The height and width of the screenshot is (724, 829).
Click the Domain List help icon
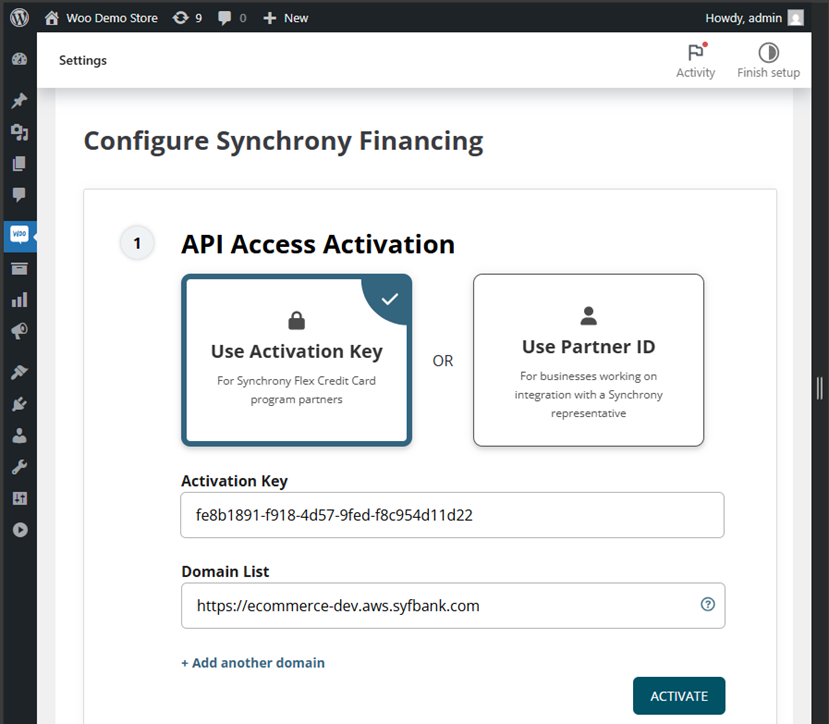(x=708, y=604)
